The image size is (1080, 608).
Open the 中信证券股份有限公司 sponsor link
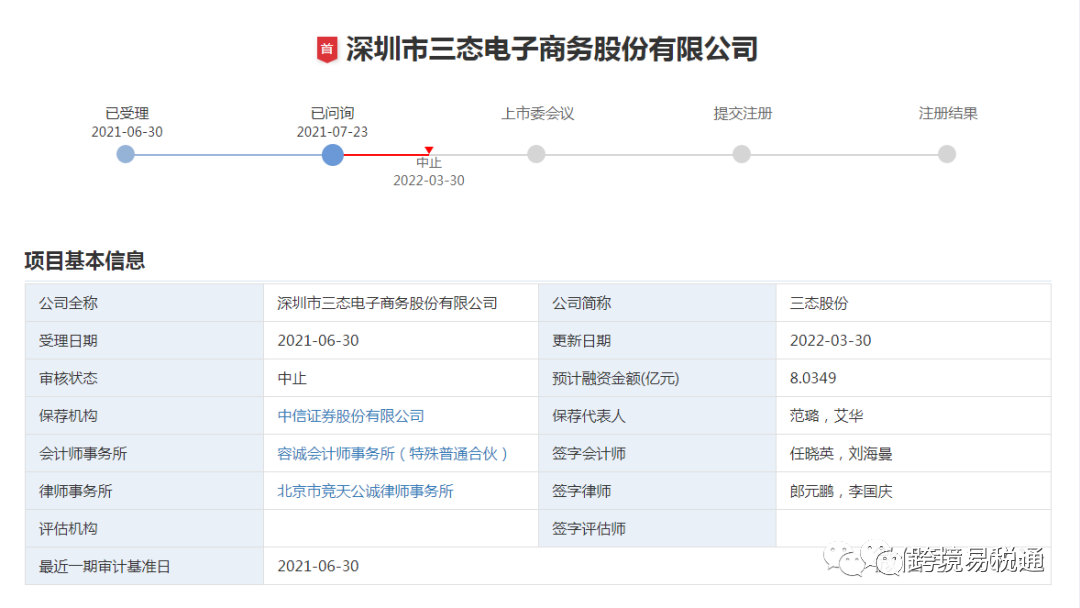point(351,416)
